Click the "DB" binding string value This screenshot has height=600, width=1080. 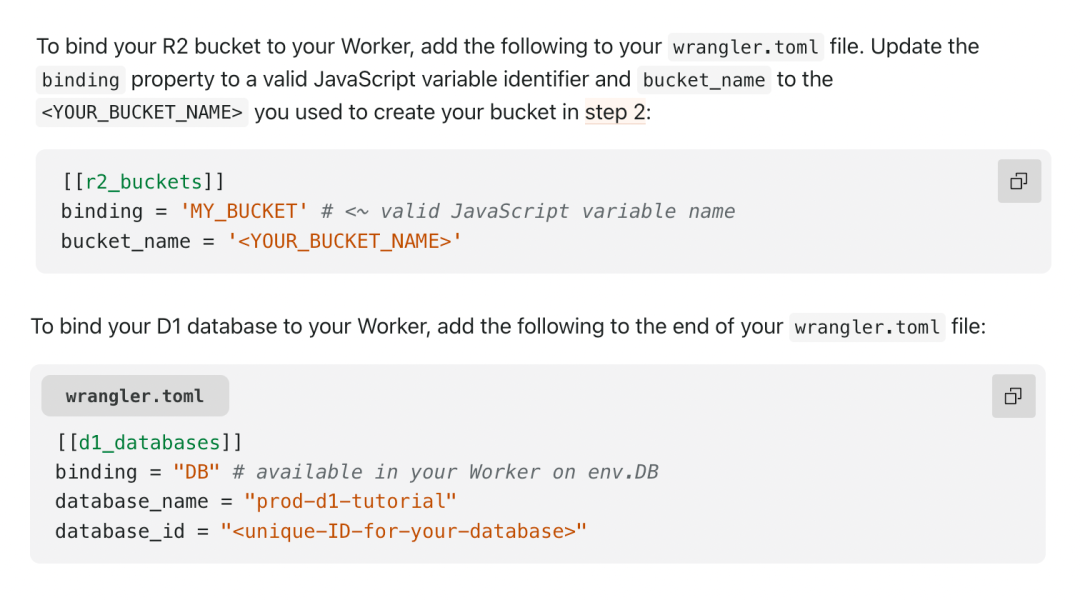click(196, 472)
